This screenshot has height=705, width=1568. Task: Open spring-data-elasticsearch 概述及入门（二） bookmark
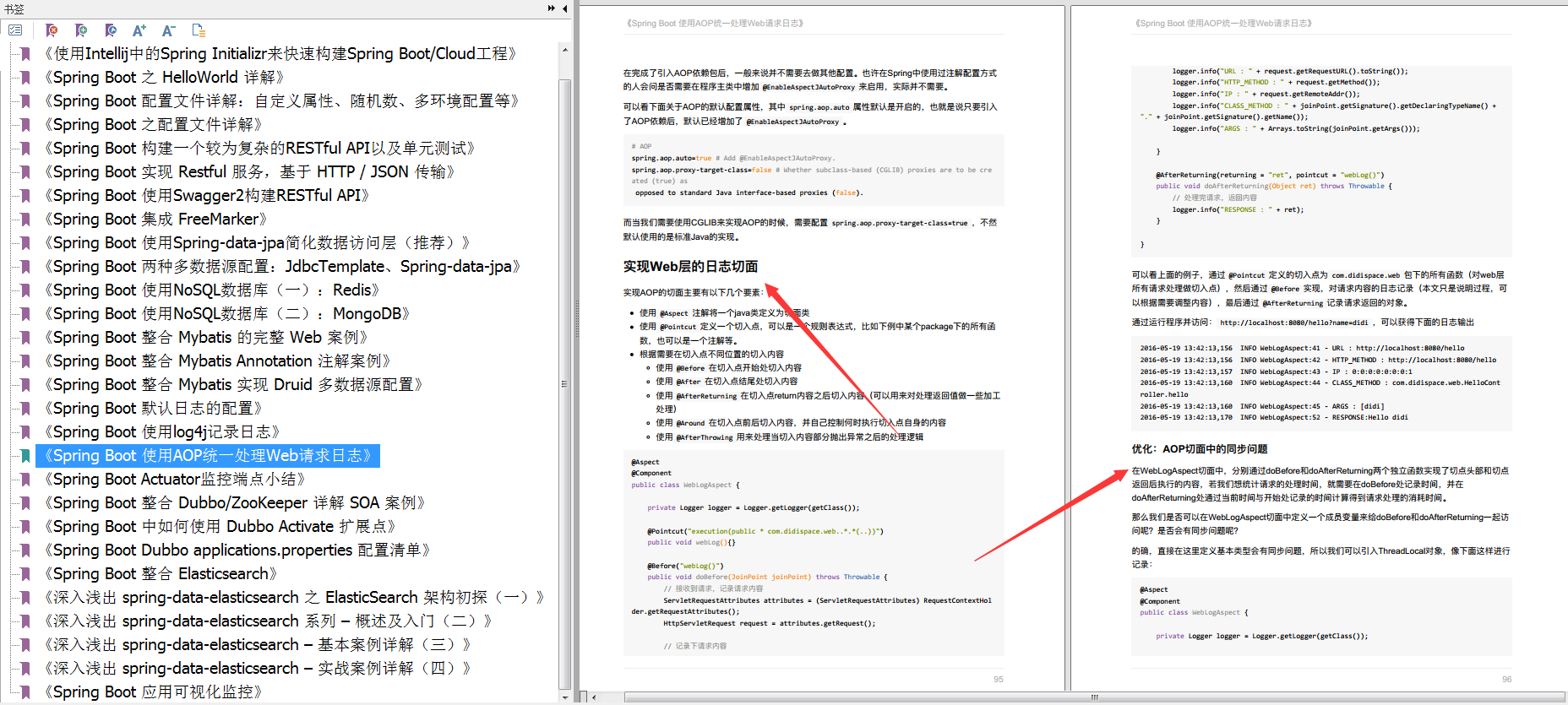[x=268, y=621]
